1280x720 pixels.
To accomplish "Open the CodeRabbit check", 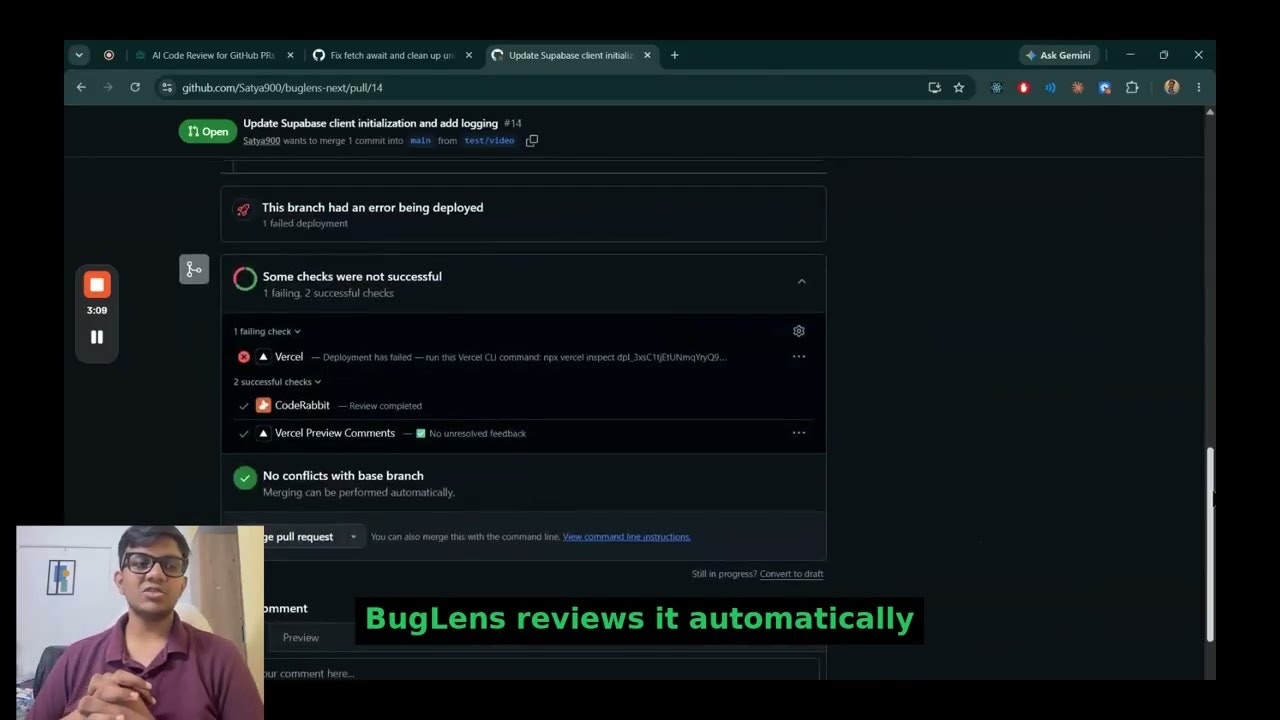I will coord(302,405).
